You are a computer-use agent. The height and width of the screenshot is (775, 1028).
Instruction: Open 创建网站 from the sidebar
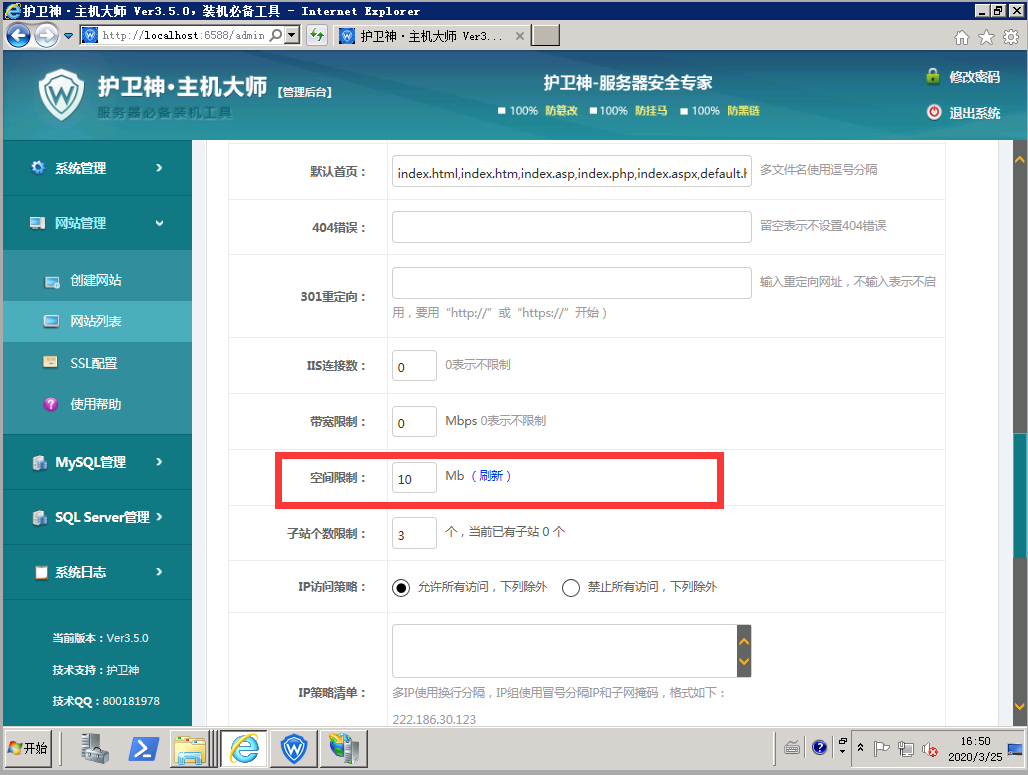[x=95, y=281]
